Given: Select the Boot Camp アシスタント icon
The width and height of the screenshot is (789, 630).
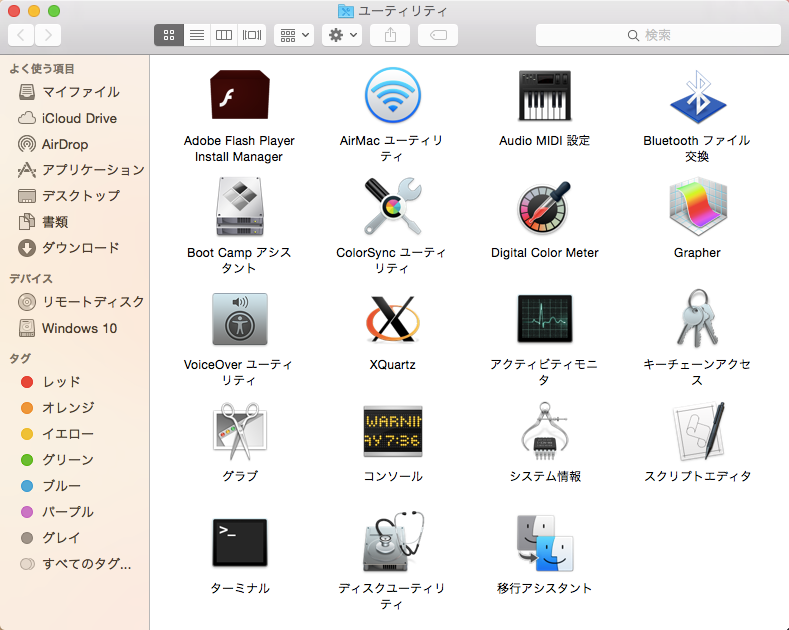Looking at the screenshot, I should point(240,206).
